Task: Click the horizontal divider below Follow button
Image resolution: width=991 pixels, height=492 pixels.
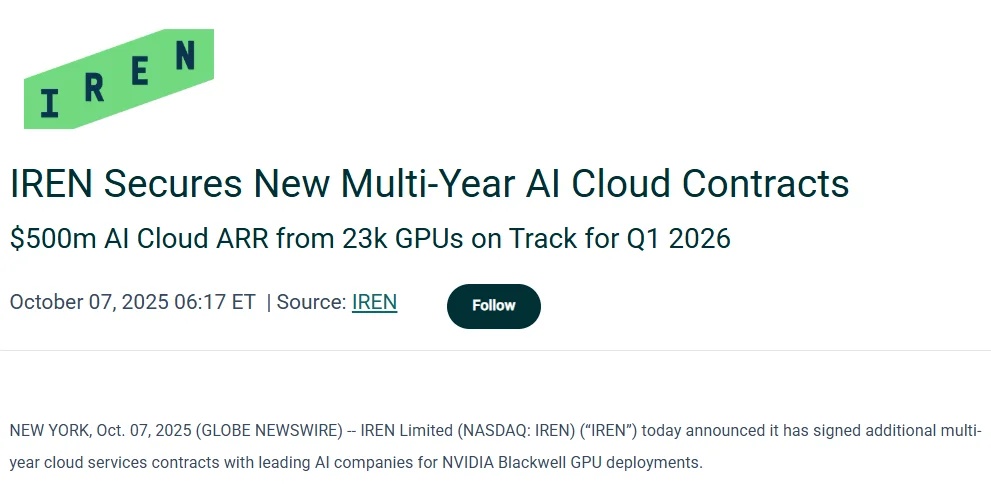Action: tap(495, 351)
